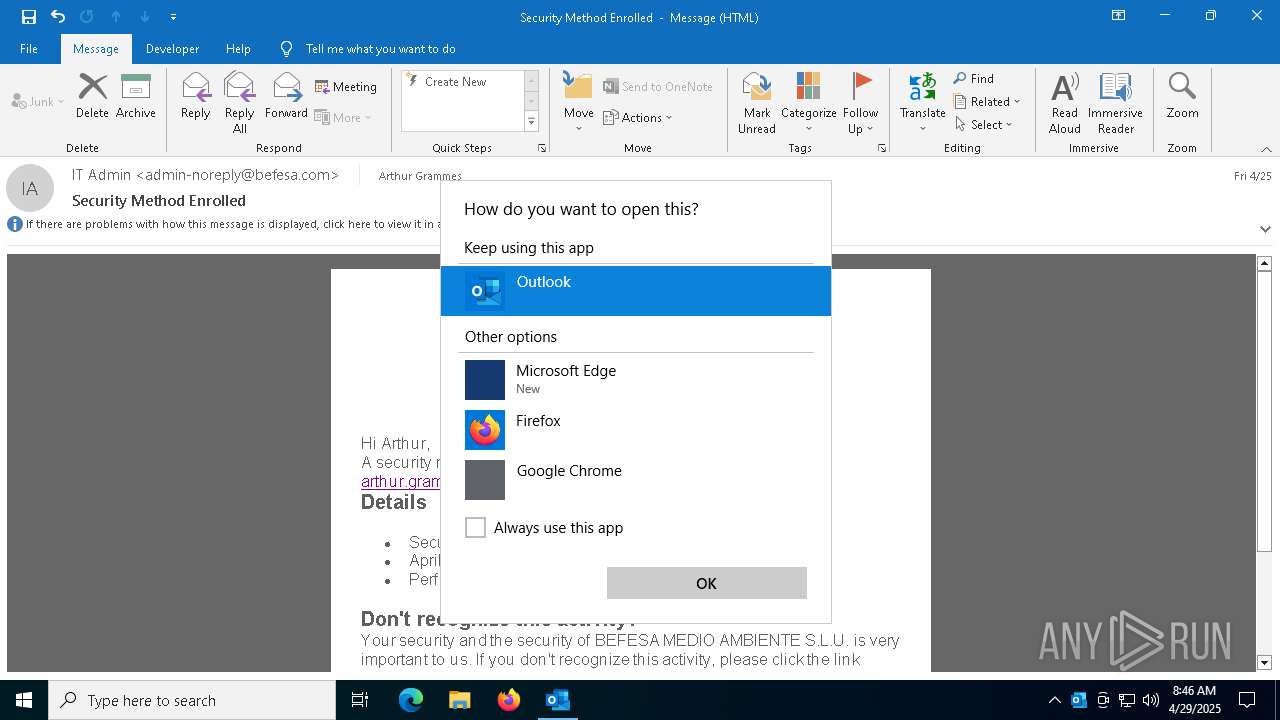Choose Microsoft Edge to open this

point(636,380)
